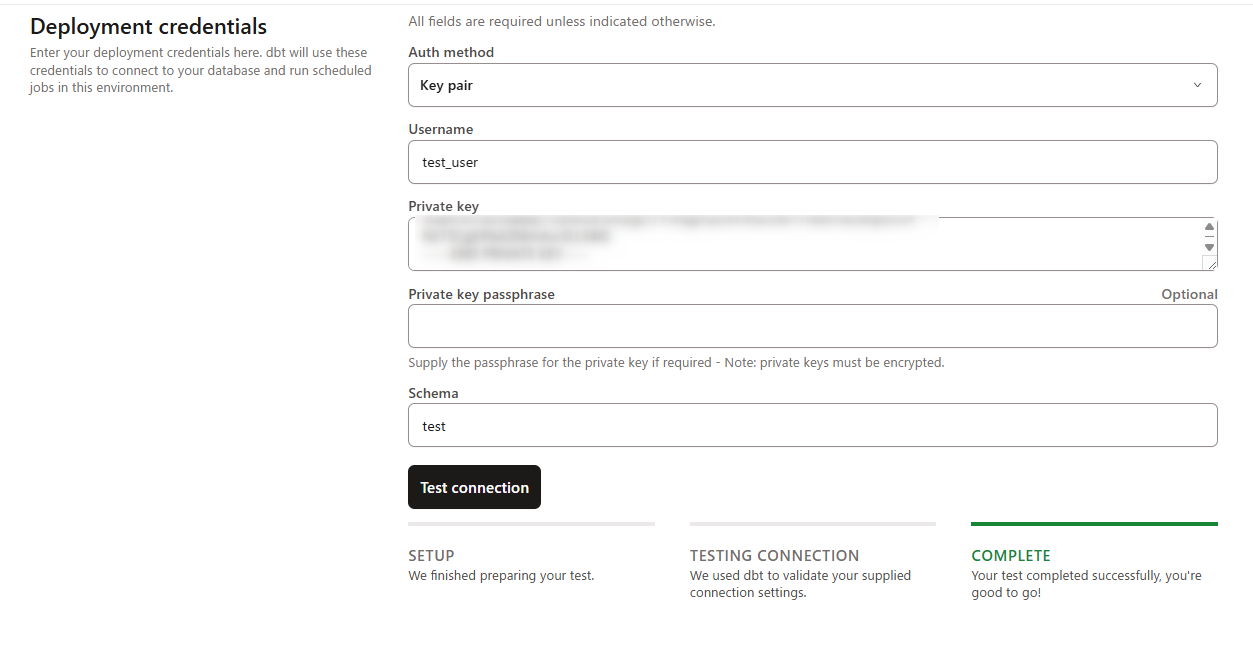
Task: Click the Deployment credentials heading
Action: click(148, 26)
